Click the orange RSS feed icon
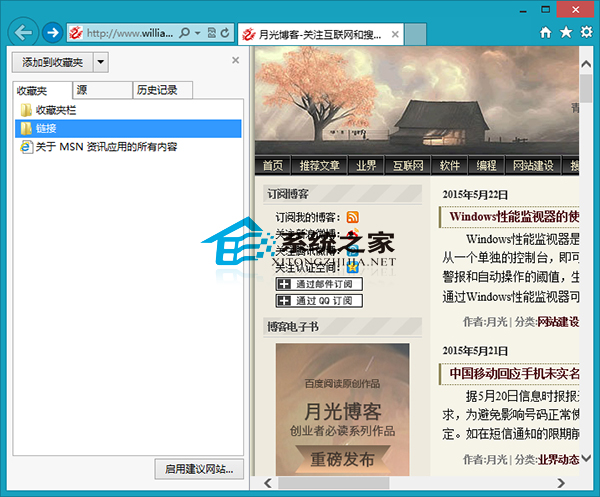 tap(352, 217)
